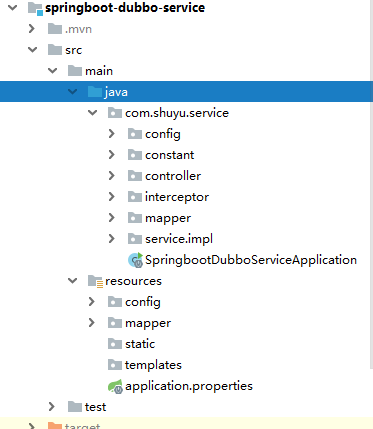
Task: Expand the service.impl package arrow
Action: pyautogui.click(x=112, y=239)
